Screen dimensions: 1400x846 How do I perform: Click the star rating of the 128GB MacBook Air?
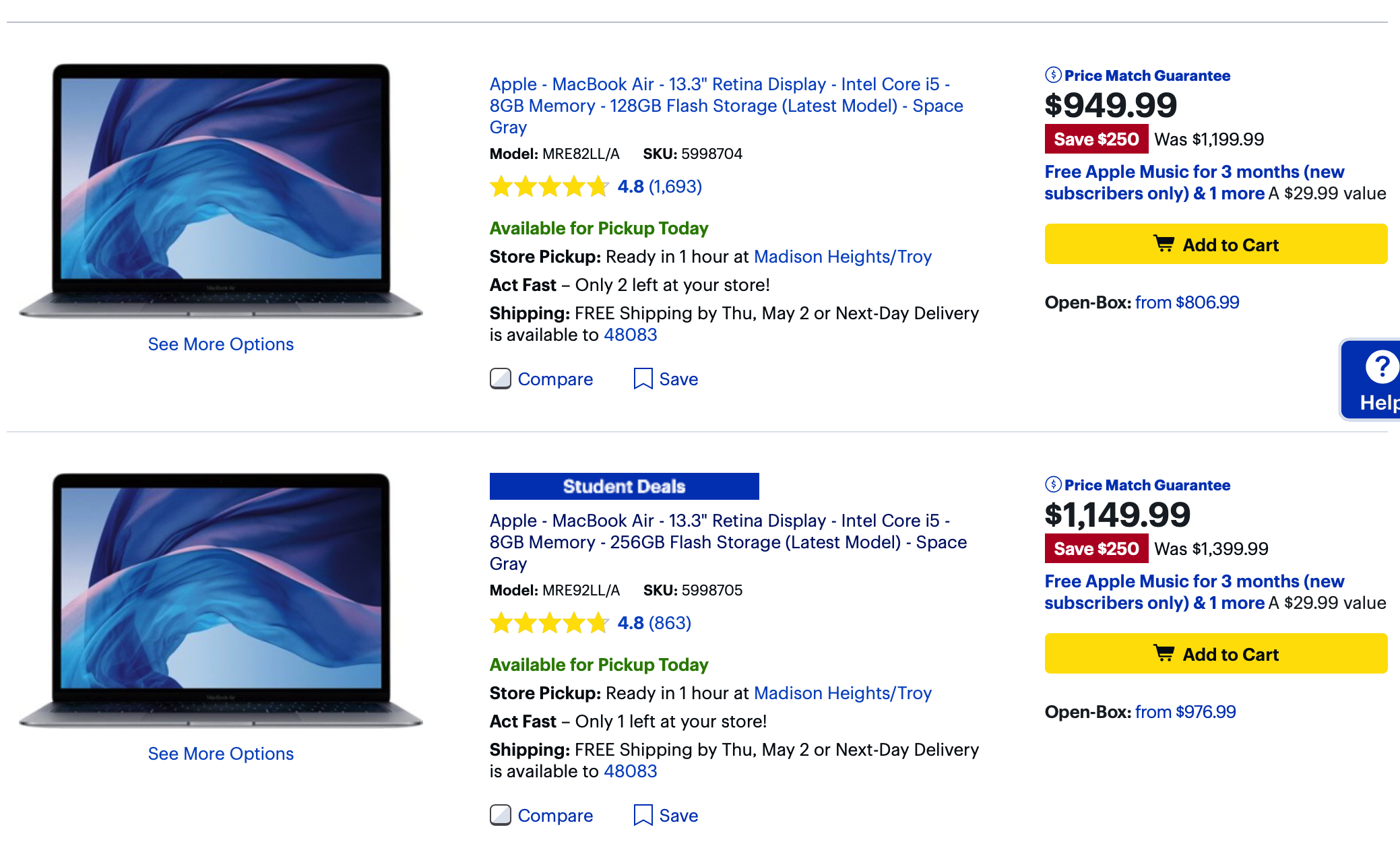click(x=548, y=187)
